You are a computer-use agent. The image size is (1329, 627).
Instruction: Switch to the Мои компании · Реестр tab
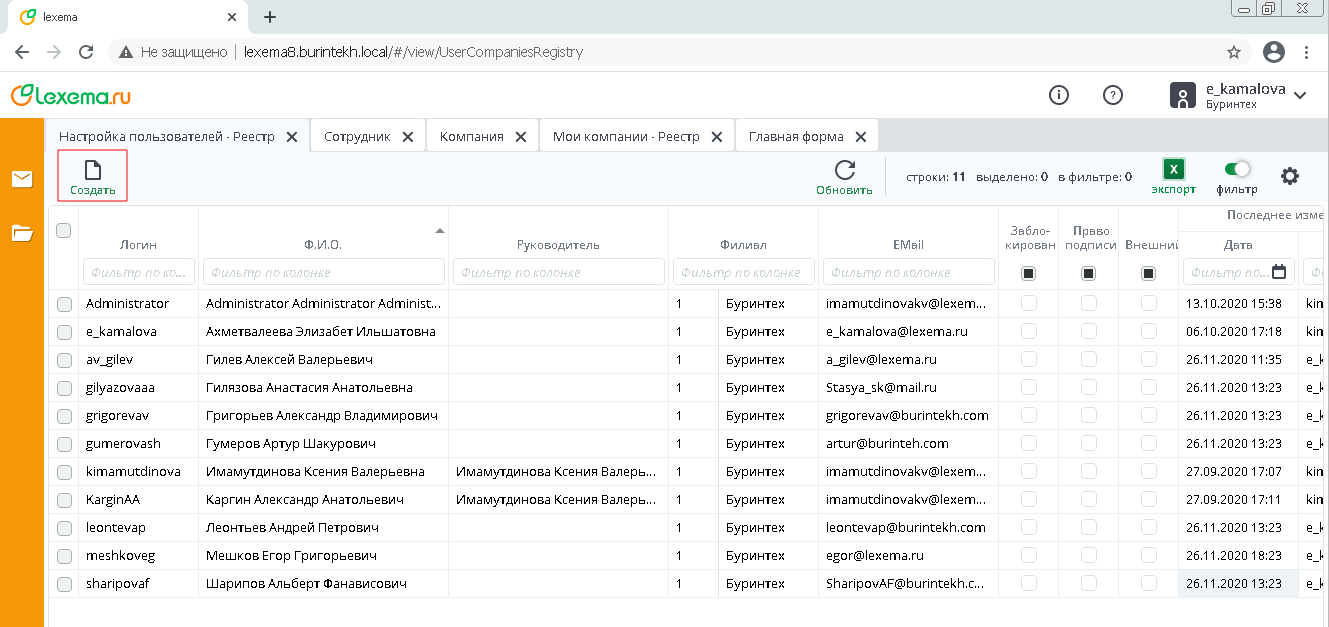click(626, 137)
